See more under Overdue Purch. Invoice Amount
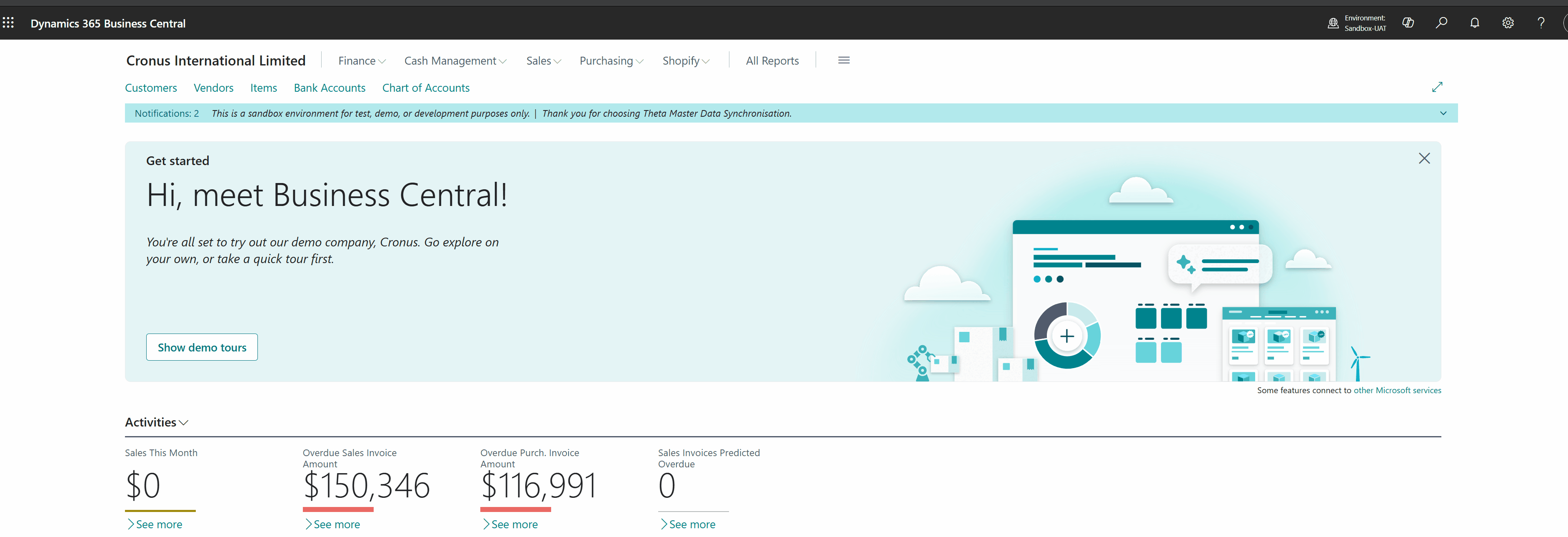 point(510,525)
